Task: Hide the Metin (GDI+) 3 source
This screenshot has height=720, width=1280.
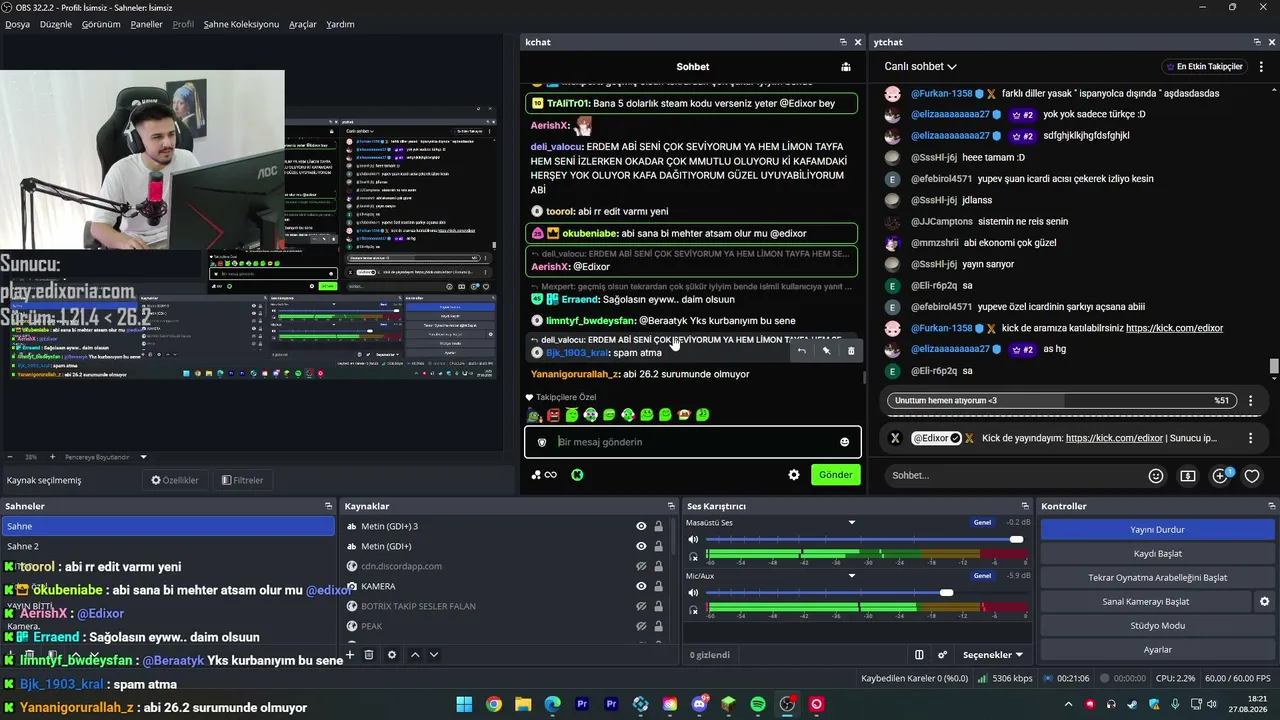Action: pyautogui.click(x=641, y=526)
